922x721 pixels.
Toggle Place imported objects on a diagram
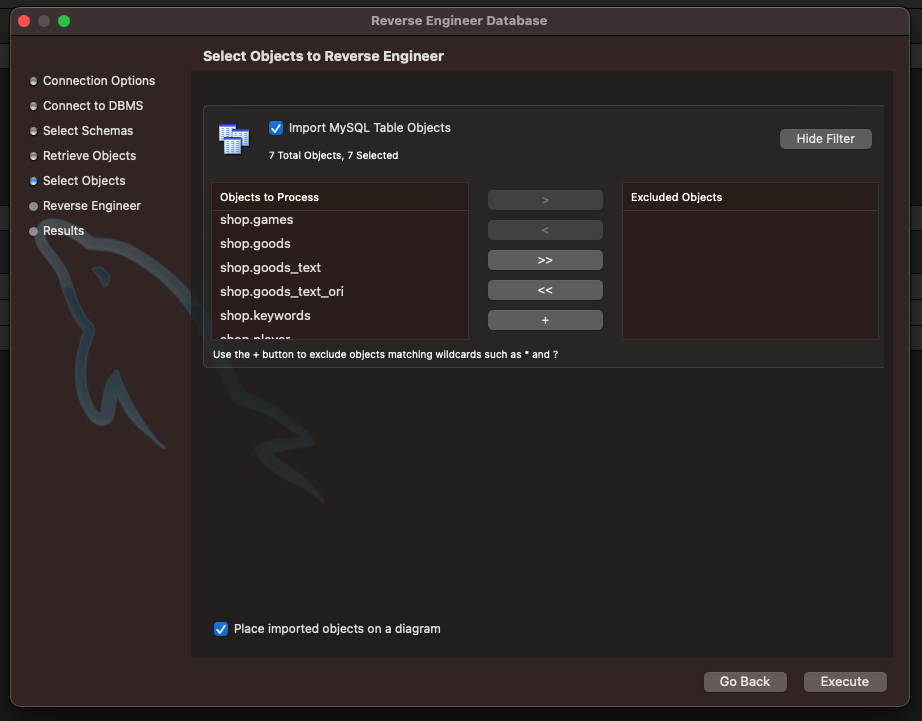(221, 629)
